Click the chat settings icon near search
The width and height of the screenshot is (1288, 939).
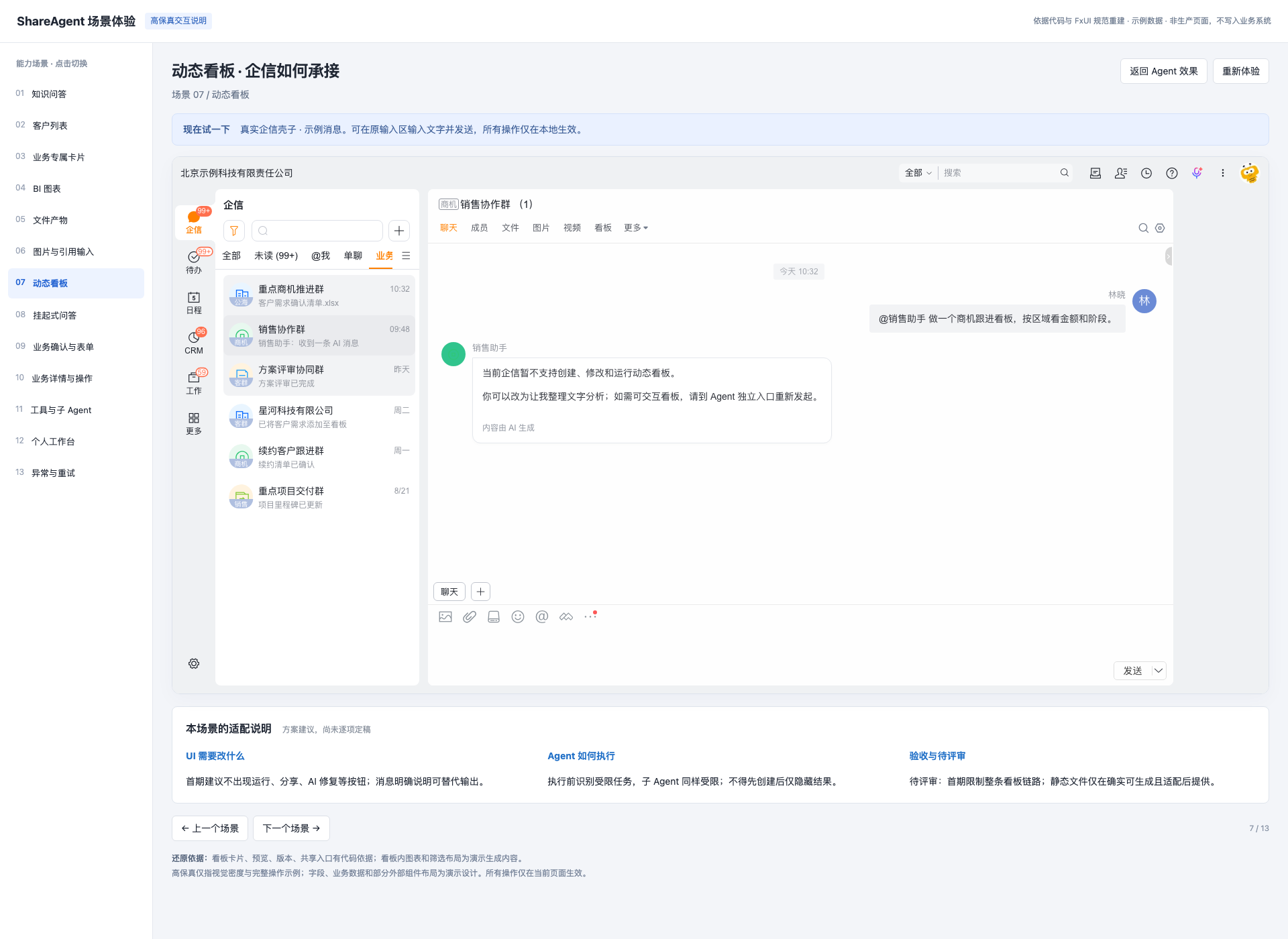tap(1160, 228)
